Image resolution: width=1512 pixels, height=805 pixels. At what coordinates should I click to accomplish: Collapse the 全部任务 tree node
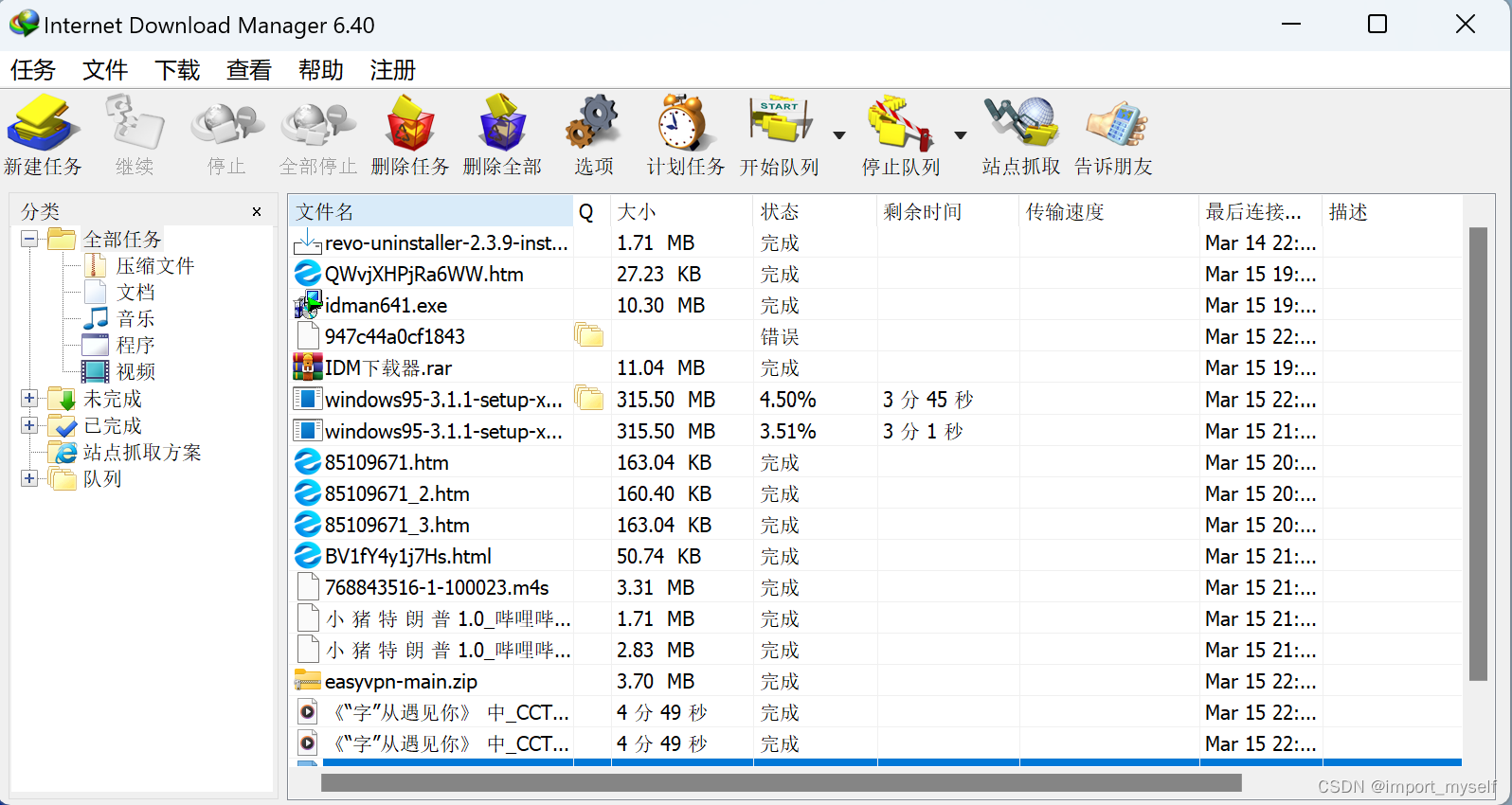29,239
